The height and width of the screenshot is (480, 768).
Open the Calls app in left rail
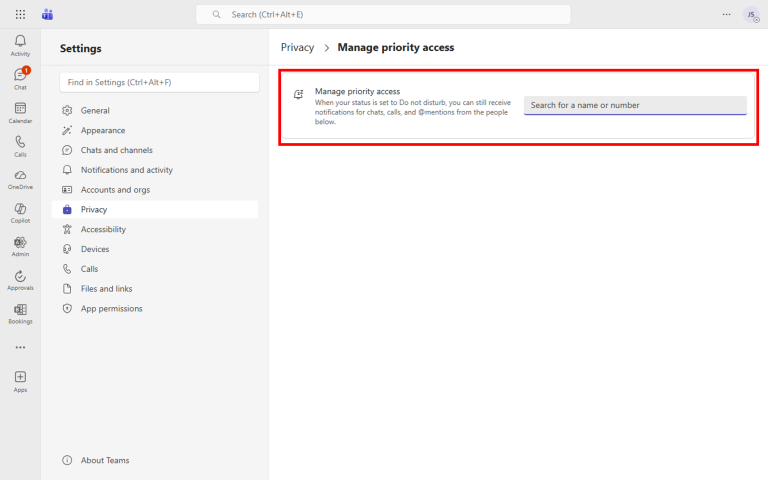click(x=20, y=146)
